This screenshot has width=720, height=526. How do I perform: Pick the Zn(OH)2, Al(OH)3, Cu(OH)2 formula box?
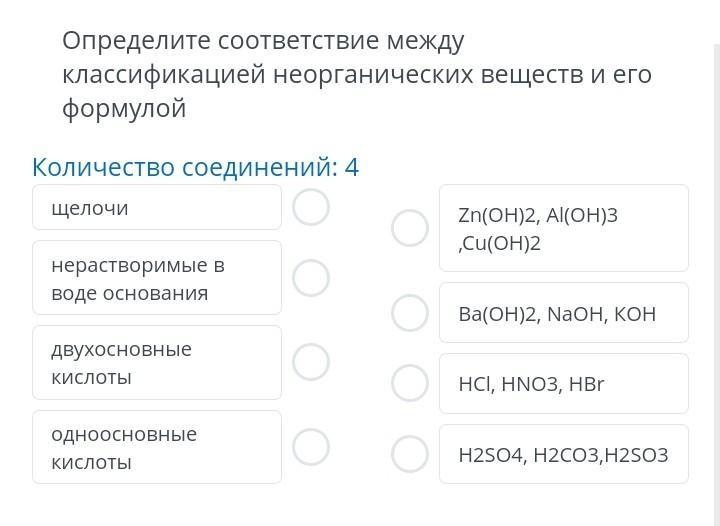tap(563, 228)
